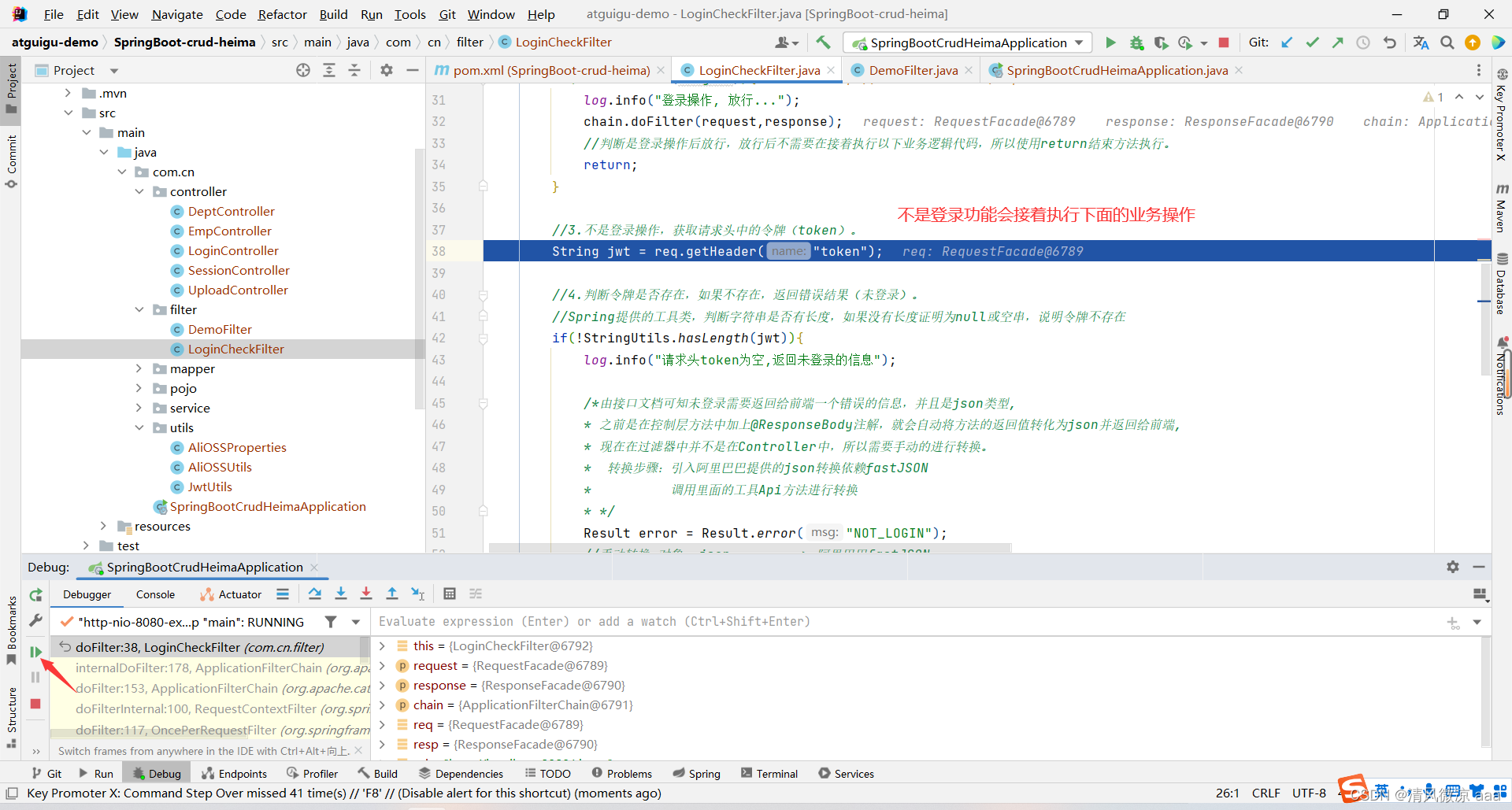The width and height of the screenshot is (1512, 810).
Task: Open Profiler tool window button
Action: pos(313,774)
